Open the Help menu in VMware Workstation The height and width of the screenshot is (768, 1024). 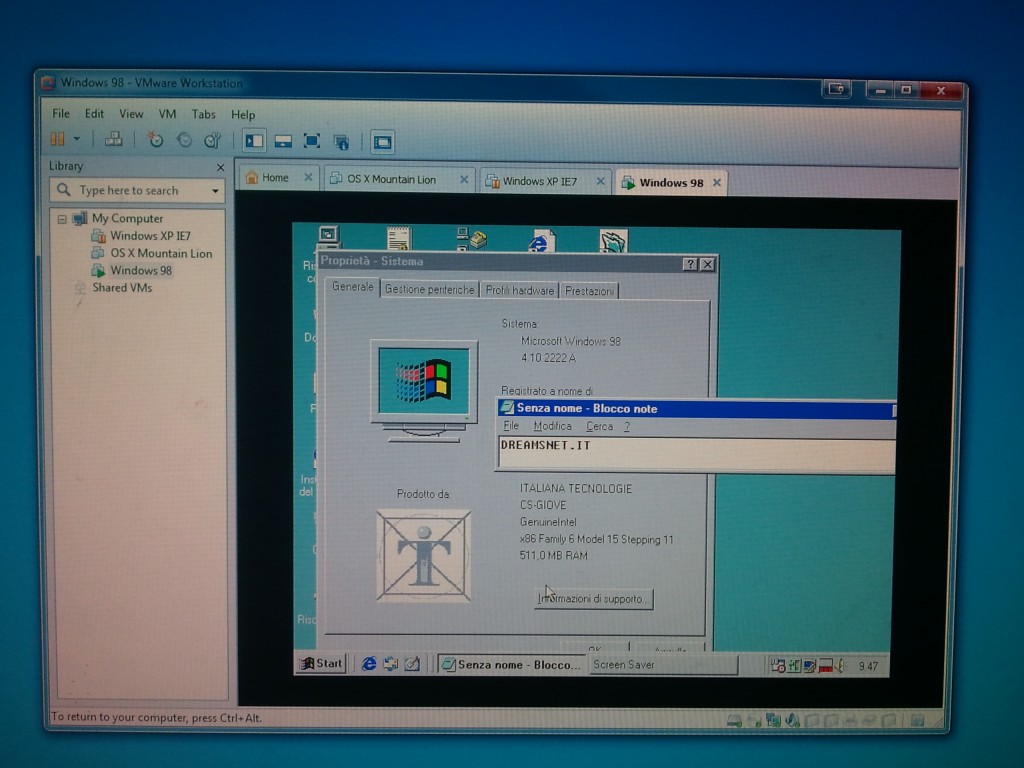coord(243,115)
